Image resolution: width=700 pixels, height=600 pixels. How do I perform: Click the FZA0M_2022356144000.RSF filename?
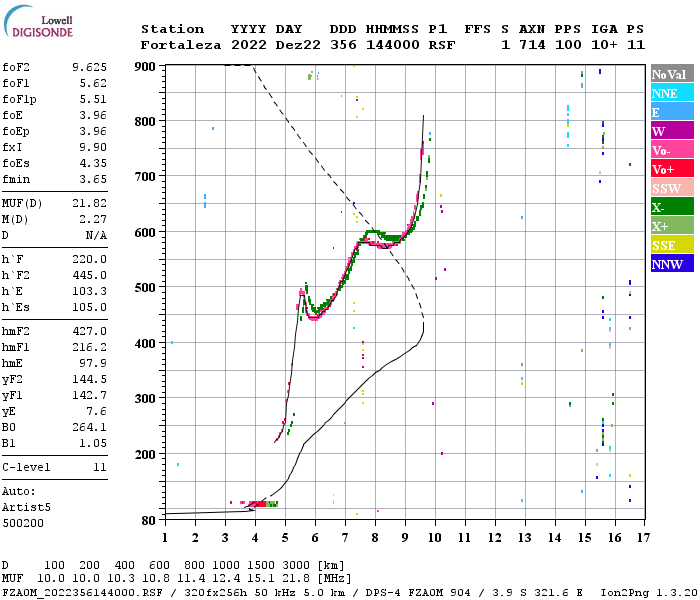(x=82, y=593)
